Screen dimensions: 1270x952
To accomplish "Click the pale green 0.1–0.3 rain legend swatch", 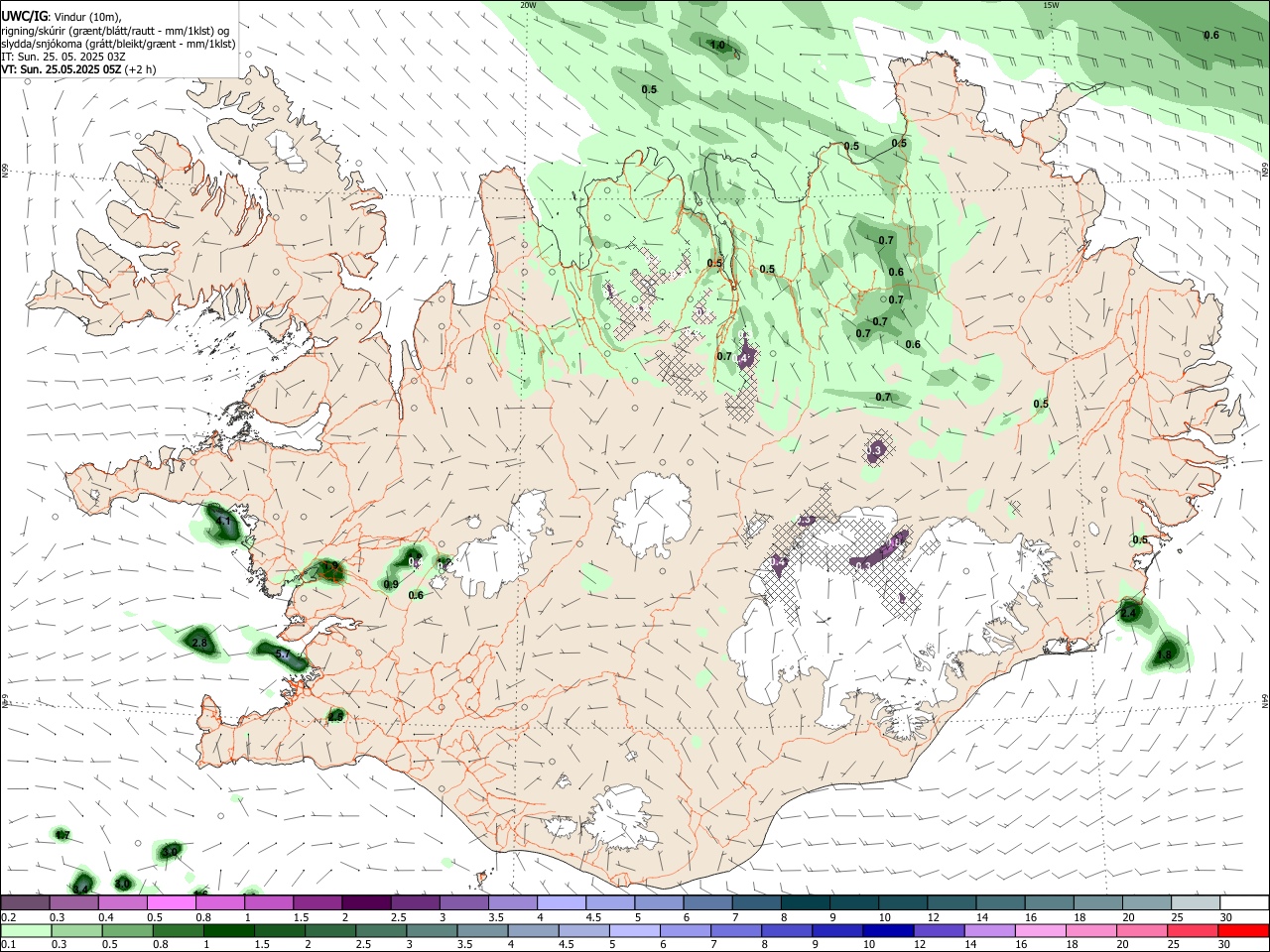I will [x=25, y=930].
